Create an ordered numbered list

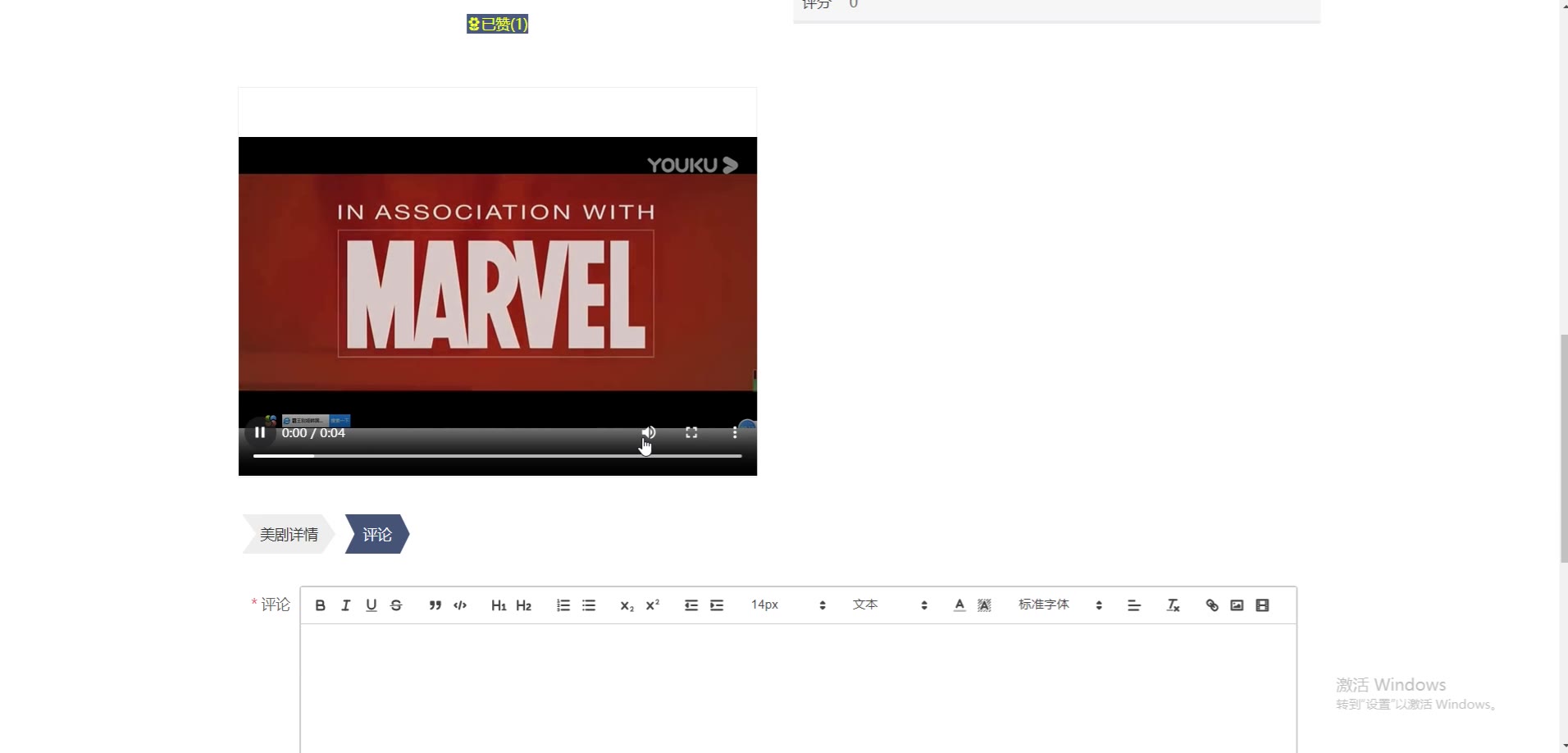pos(563,605)
